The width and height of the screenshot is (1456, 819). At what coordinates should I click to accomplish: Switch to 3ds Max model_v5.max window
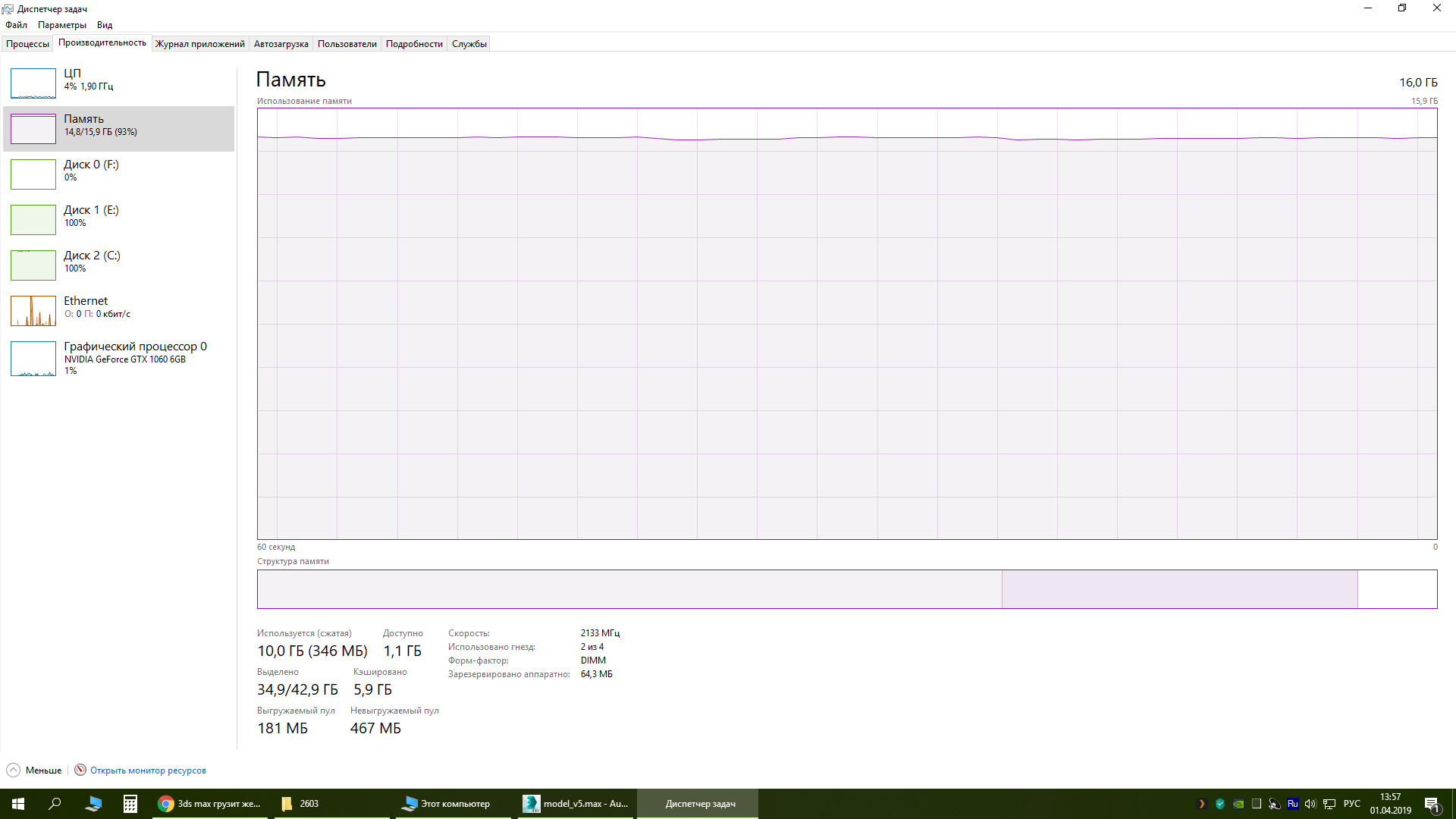click(576, 804)
